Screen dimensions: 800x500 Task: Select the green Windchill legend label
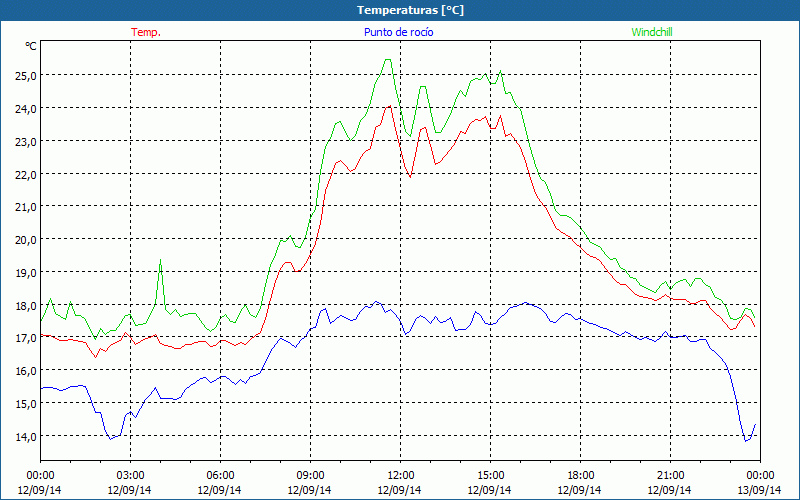(652, 32)
